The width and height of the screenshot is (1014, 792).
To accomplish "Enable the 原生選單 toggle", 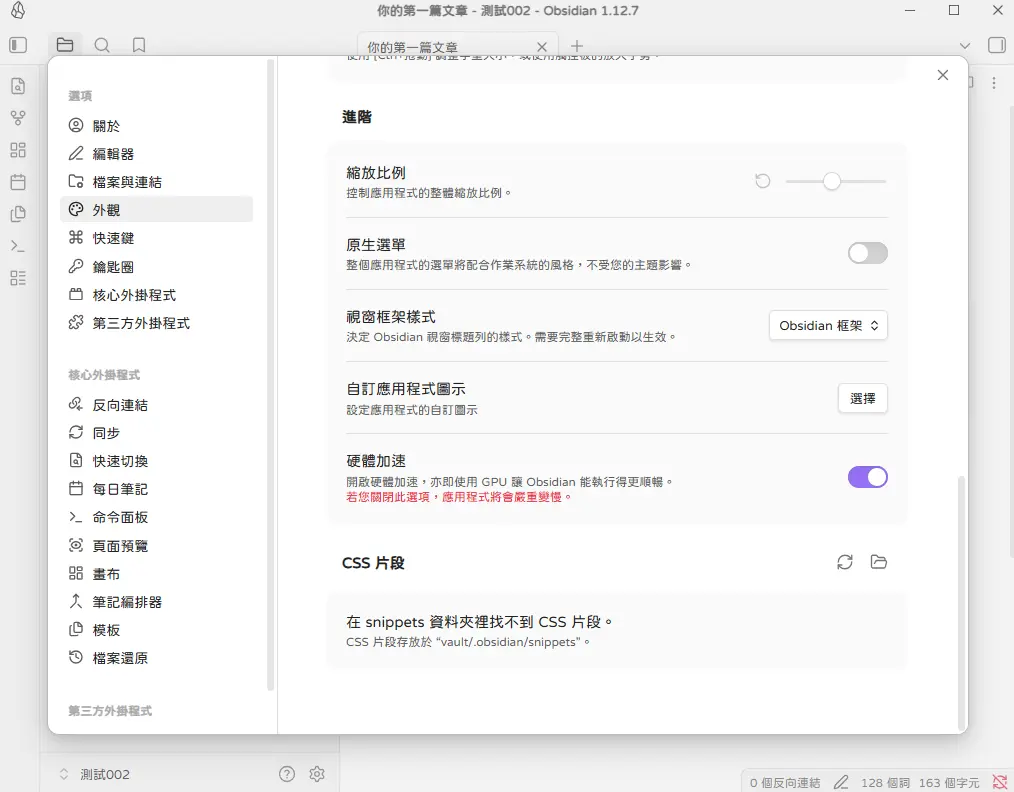I will click(867, 253).
